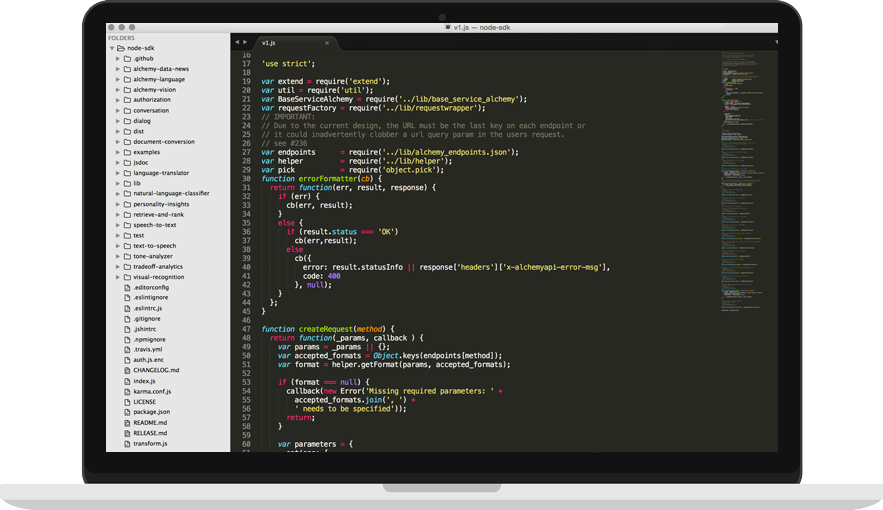883x510 pixels.
Task: Click the right tab navigation arrow
Action: 243,43
